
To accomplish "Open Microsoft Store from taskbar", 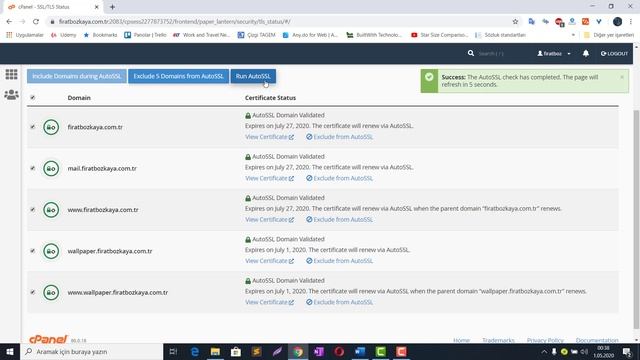I will 236,351.
